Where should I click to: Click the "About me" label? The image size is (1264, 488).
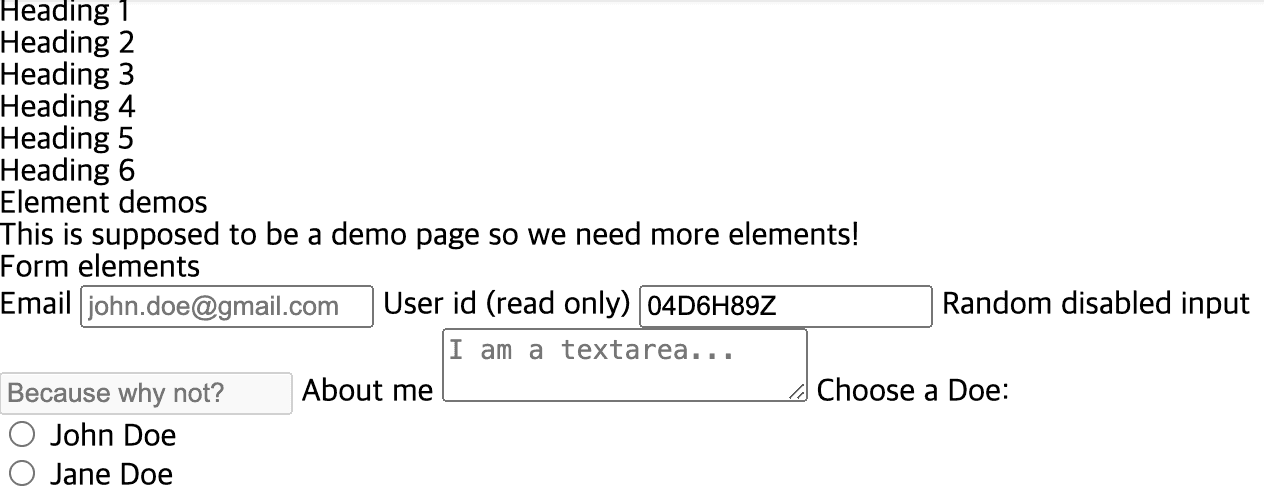(x=367, y=390)
